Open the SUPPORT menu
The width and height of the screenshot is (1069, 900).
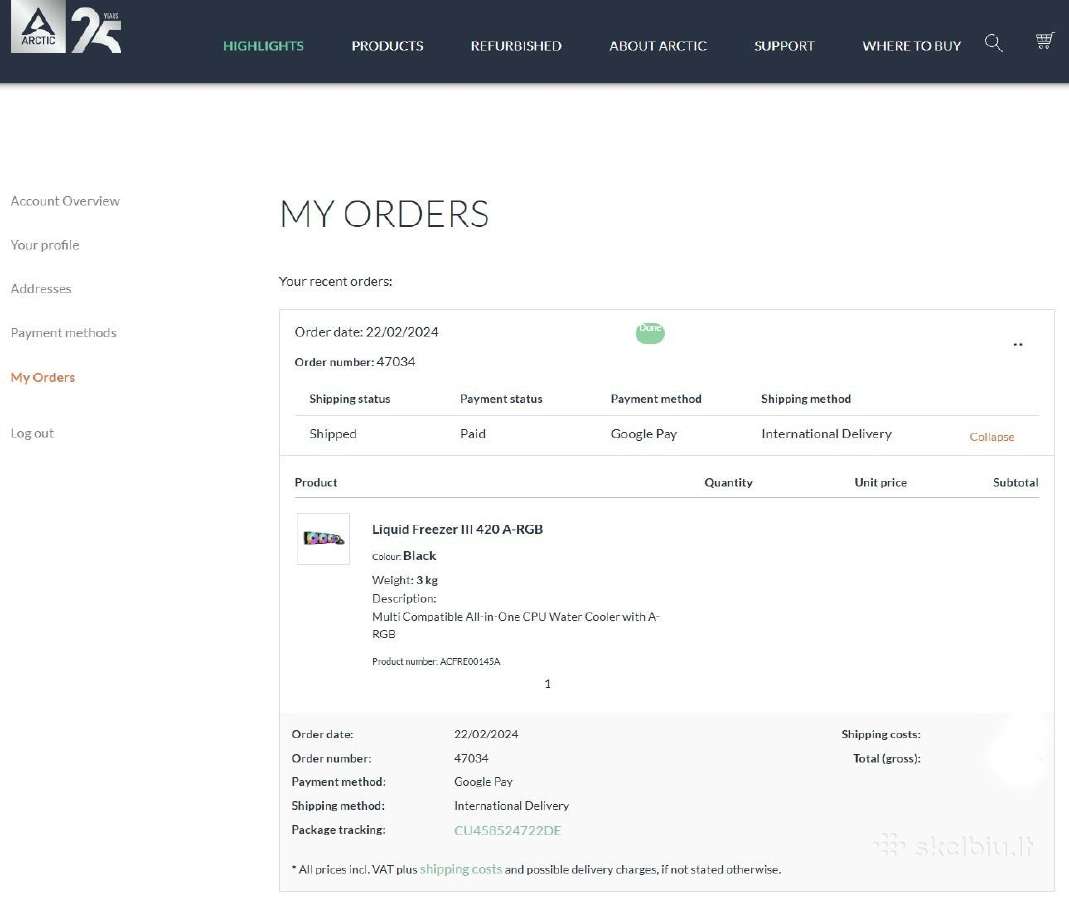point(784,46)
